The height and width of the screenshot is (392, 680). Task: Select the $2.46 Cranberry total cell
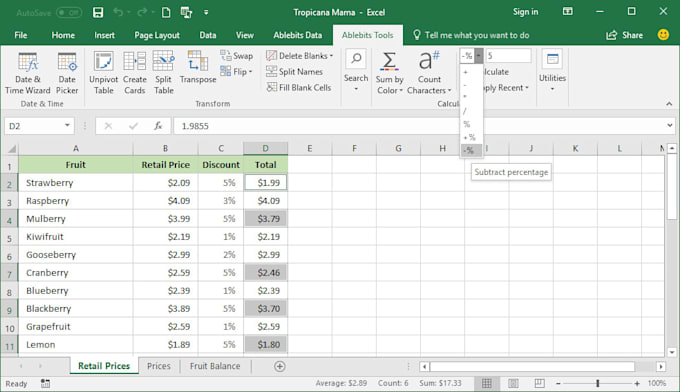point(265,273)
